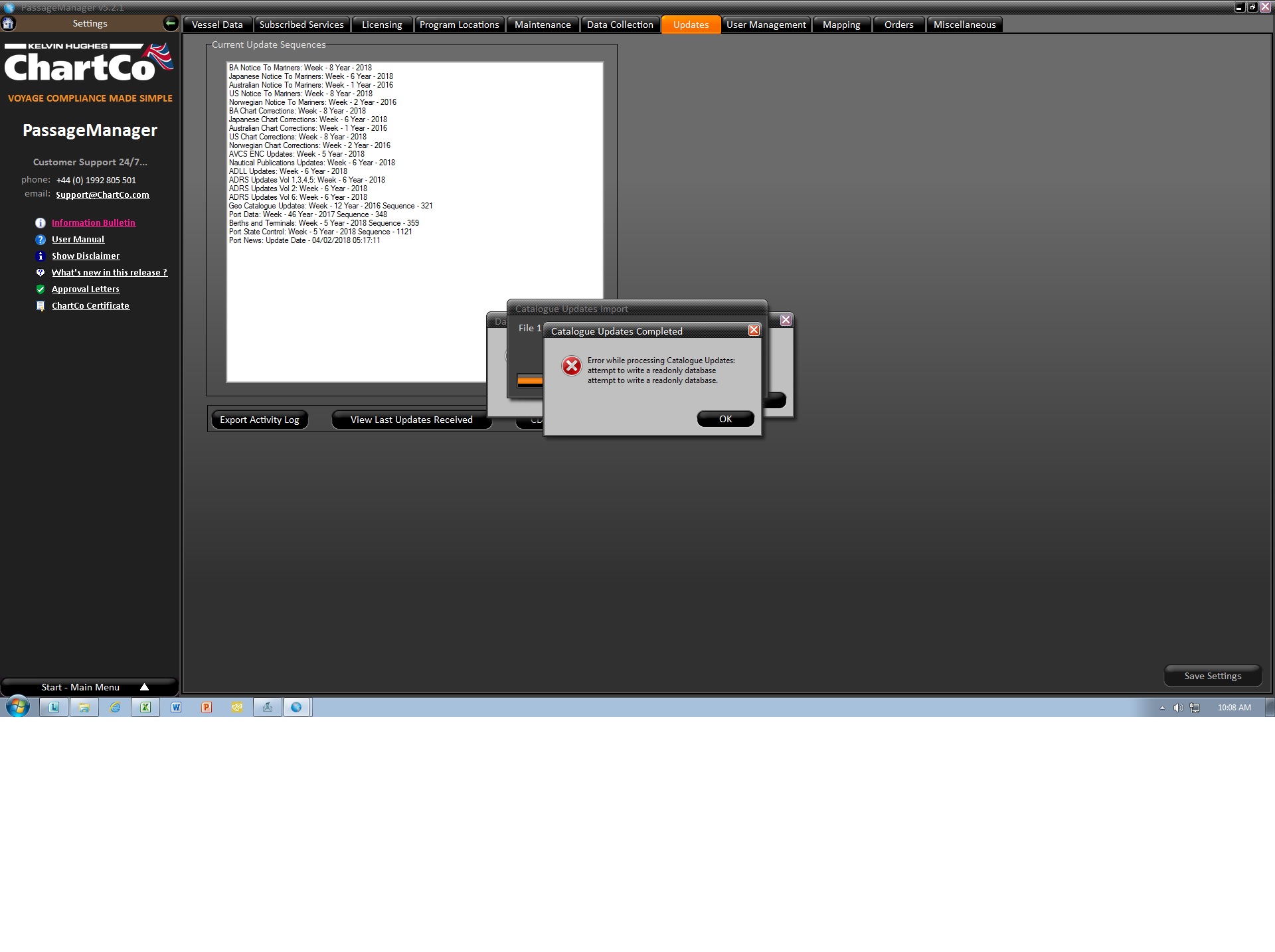Open Excel from the taskbar

145,707
